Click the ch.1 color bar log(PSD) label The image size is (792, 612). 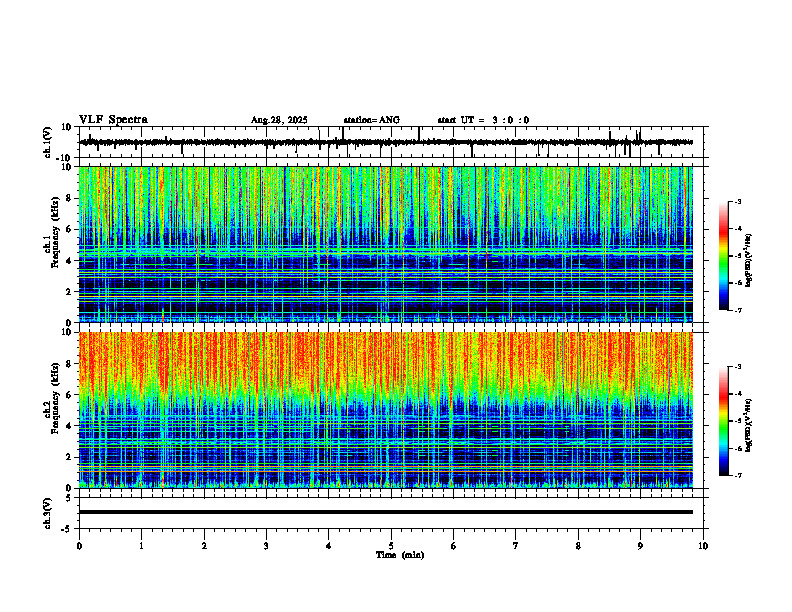(x=749, y=260)
